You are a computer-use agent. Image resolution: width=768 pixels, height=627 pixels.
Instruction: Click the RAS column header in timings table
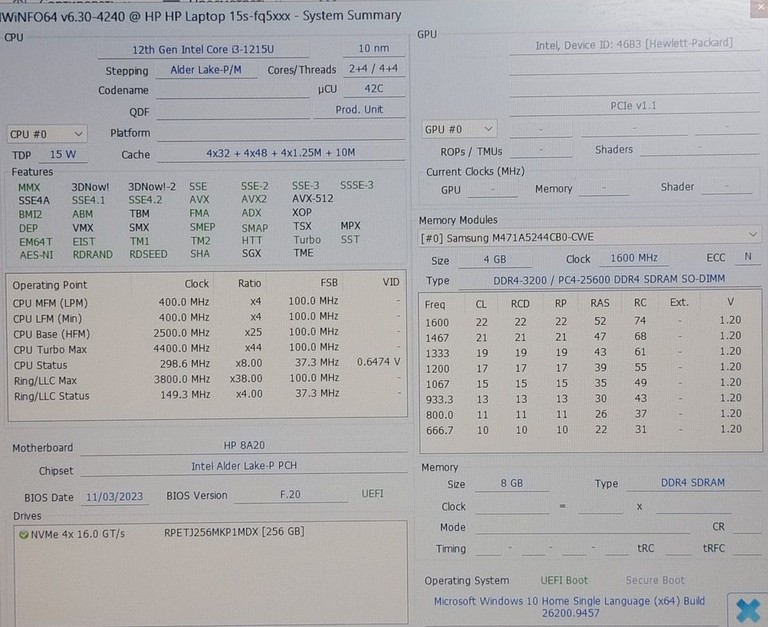600,304
